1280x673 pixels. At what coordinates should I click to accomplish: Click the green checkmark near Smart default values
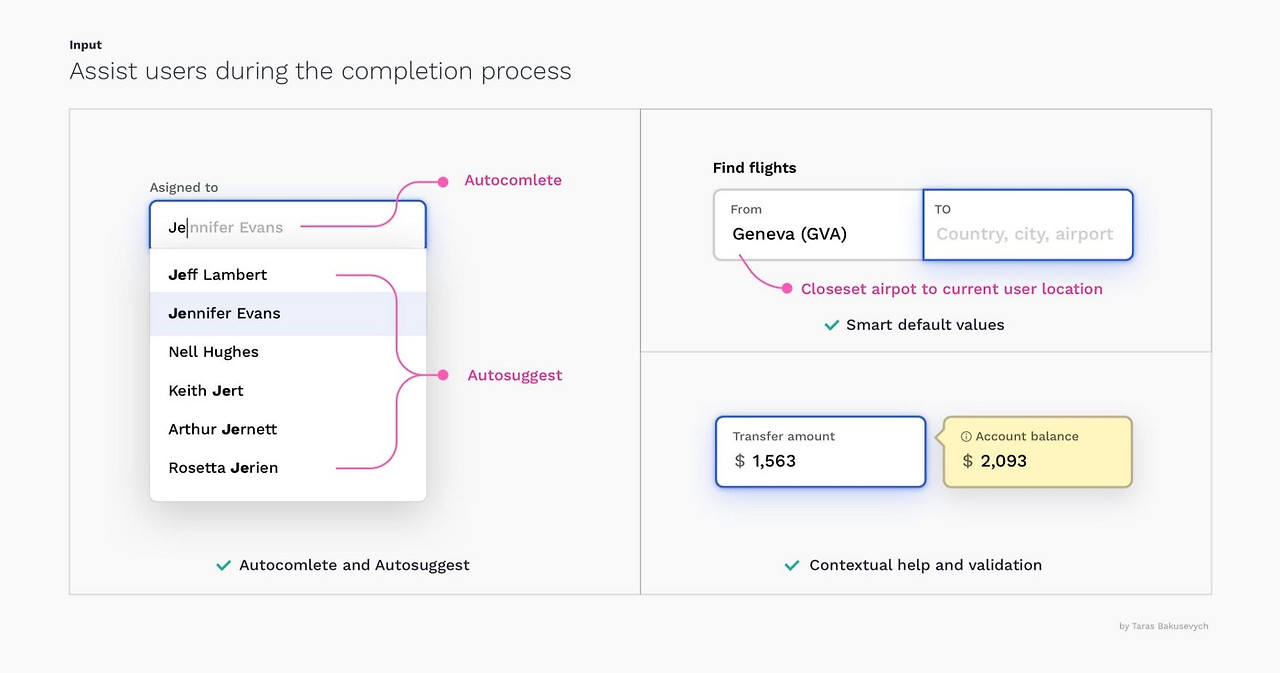(x=831, y=325)
